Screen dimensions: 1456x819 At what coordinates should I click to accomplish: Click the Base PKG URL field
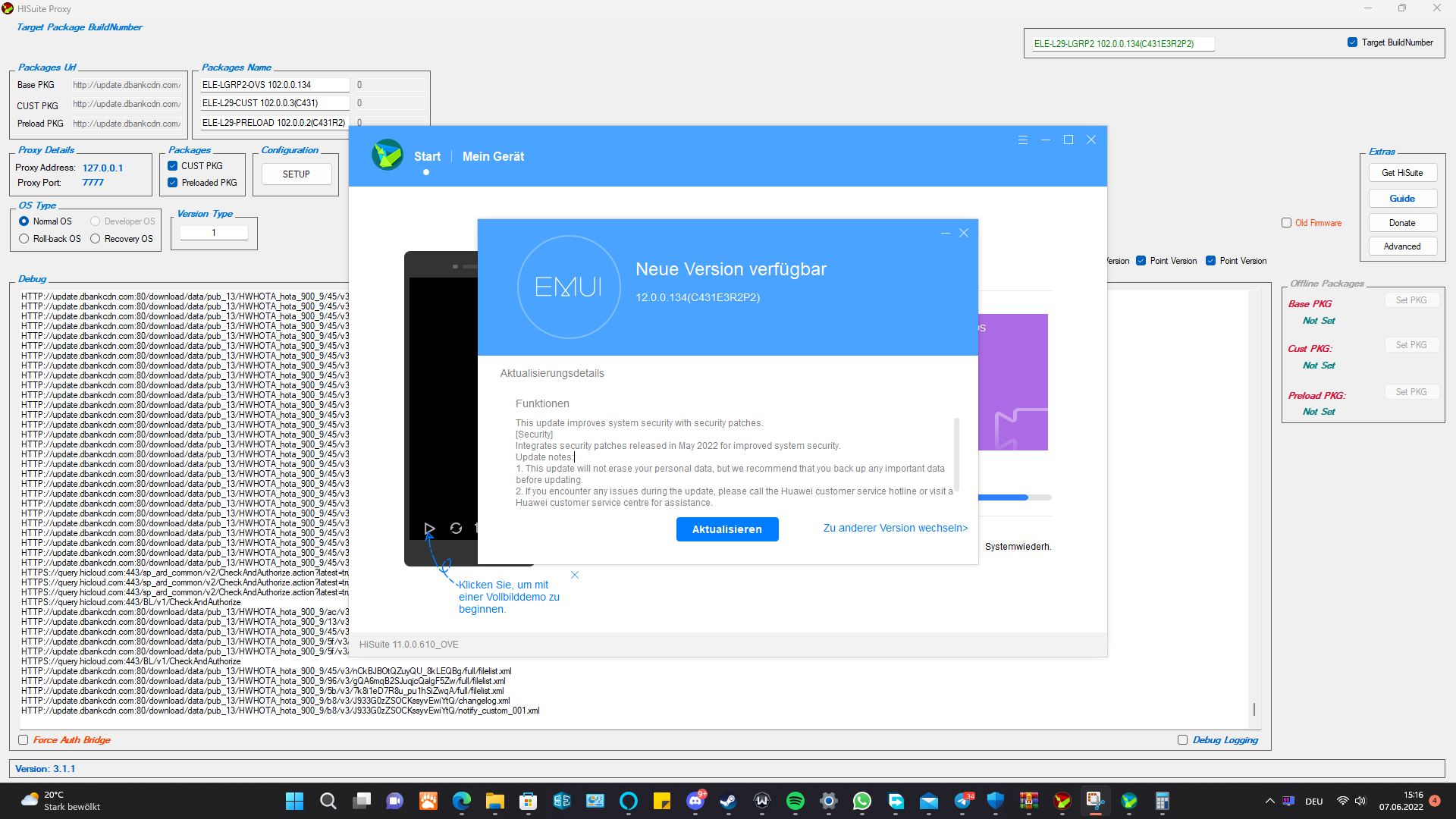pos(127,85)
